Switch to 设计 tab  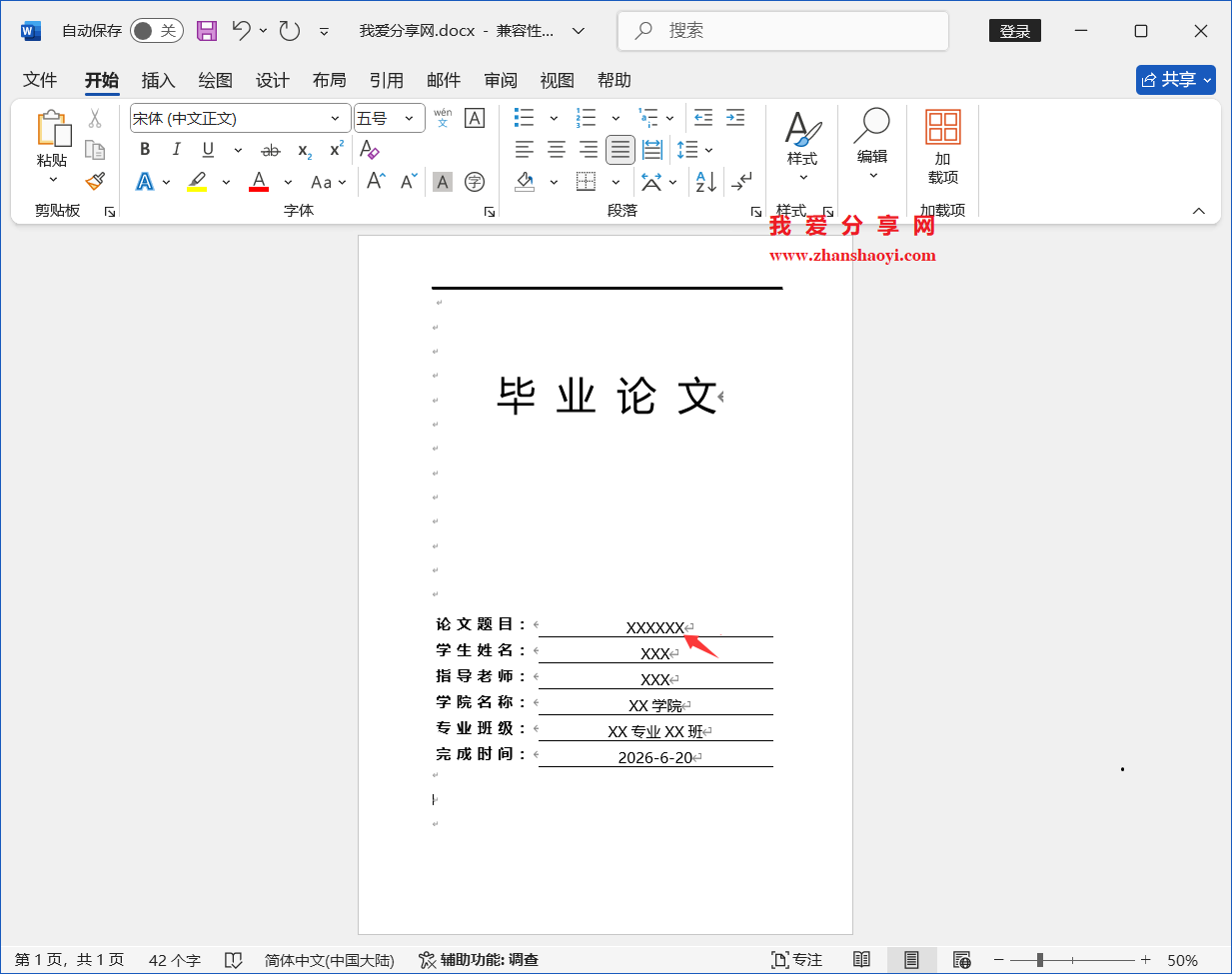click(x=272, y=80)
